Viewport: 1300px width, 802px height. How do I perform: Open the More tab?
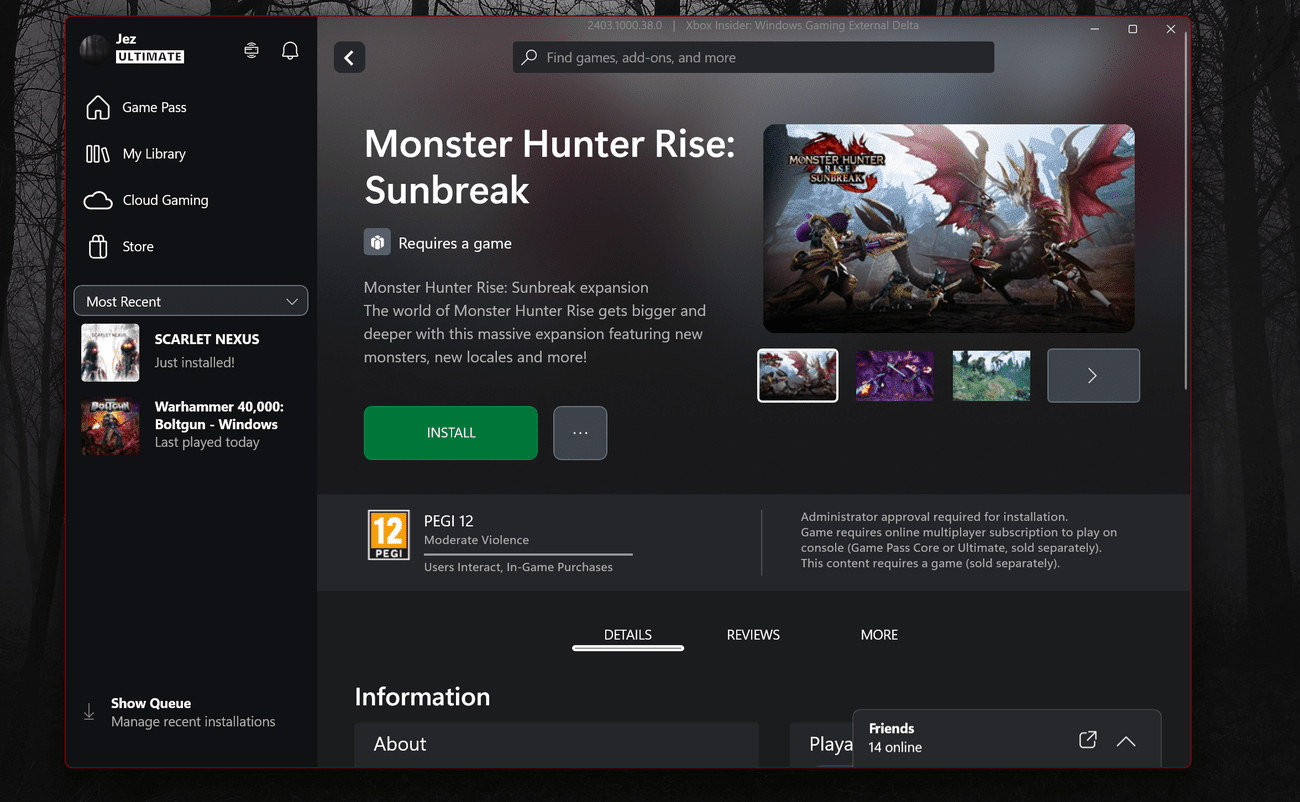tap(879, 634)
